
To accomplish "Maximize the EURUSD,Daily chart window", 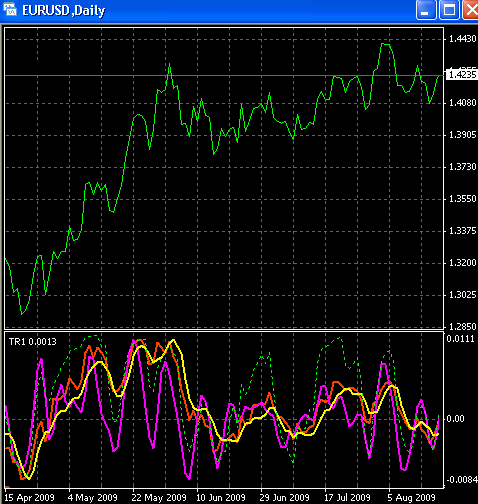I will click(449, 10).
